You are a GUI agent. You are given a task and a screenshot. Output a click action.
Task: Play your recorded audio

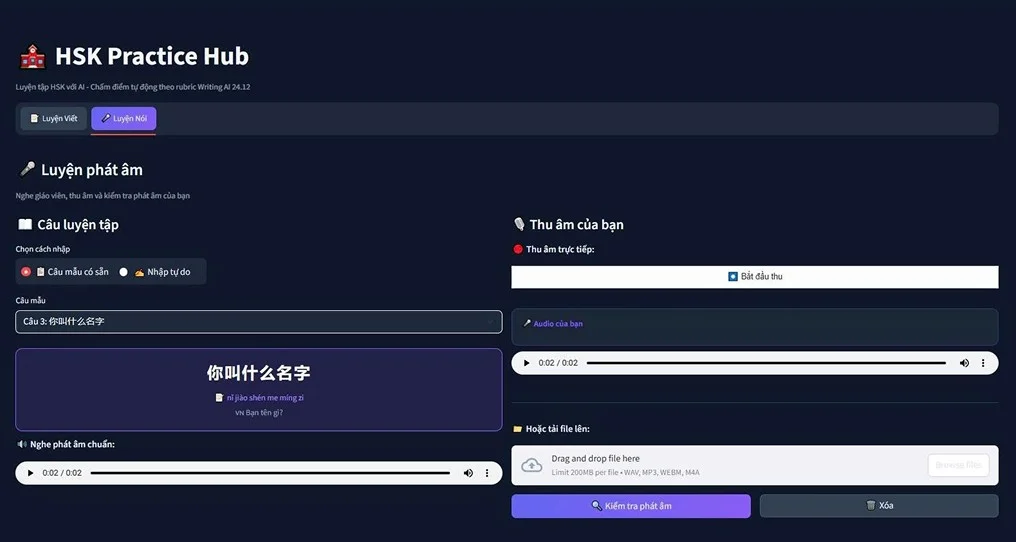pyautogui.click(x=526, y=363)
